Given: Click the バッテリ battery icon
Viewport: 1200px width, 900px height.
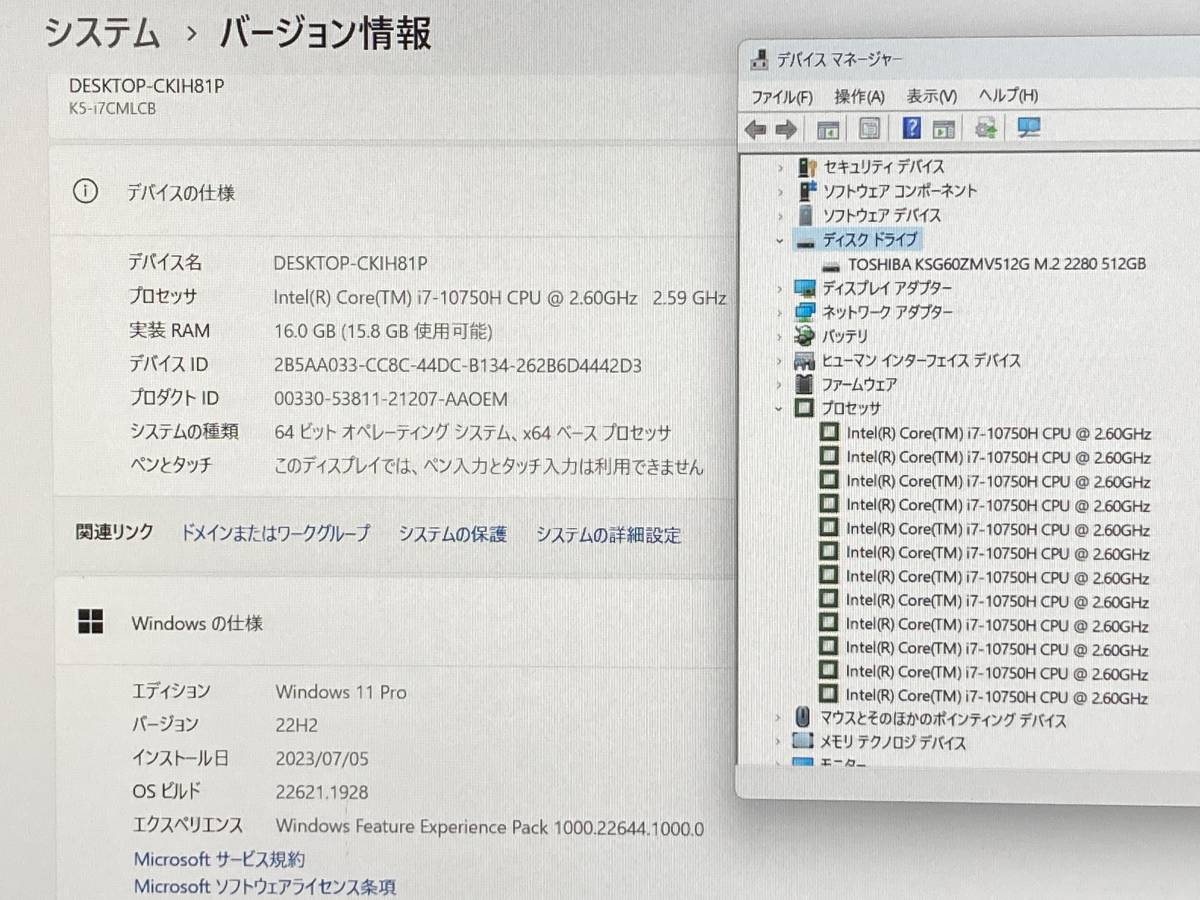Looking at the screenshot, I should pos(805,336).
